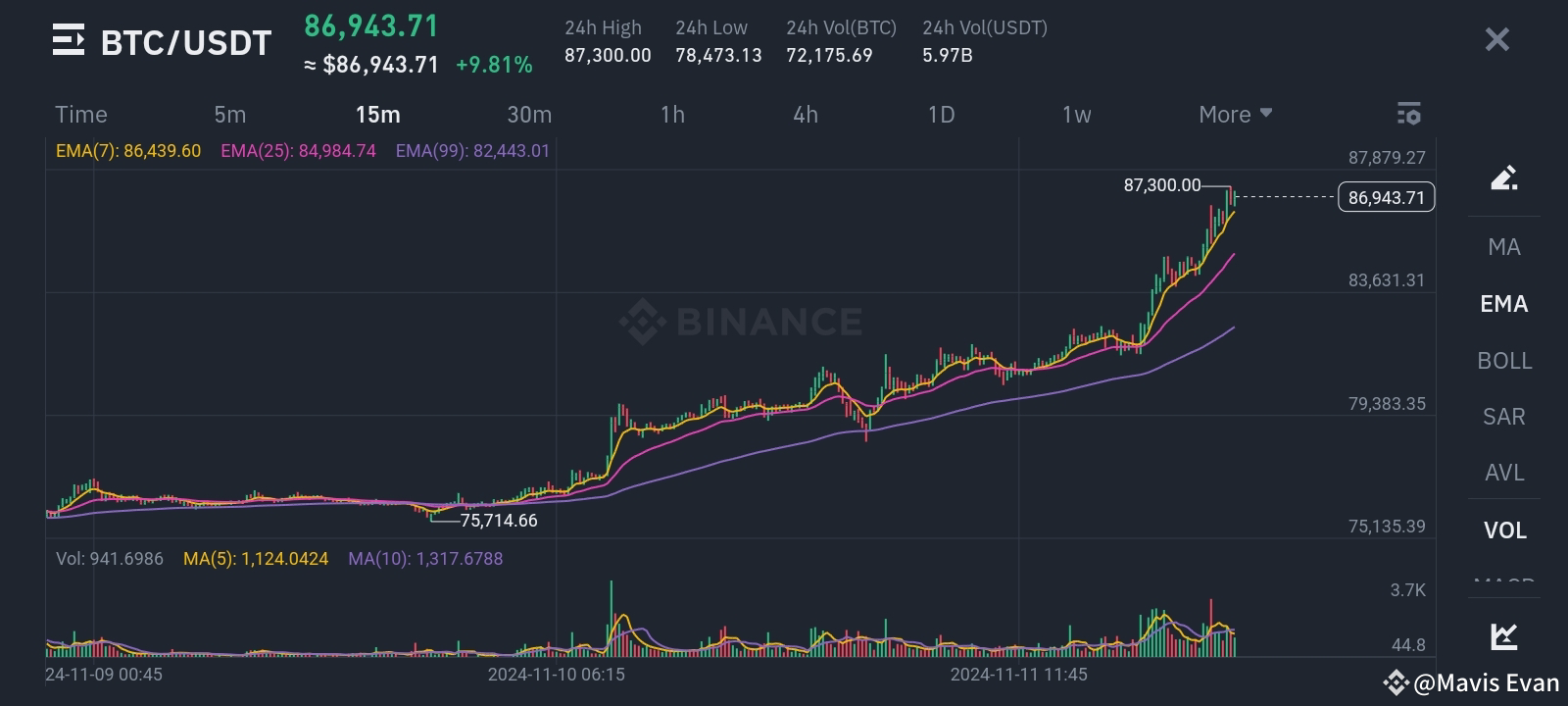
Task: Open the indicator settings icon beside More
Action: [1408, 114]
